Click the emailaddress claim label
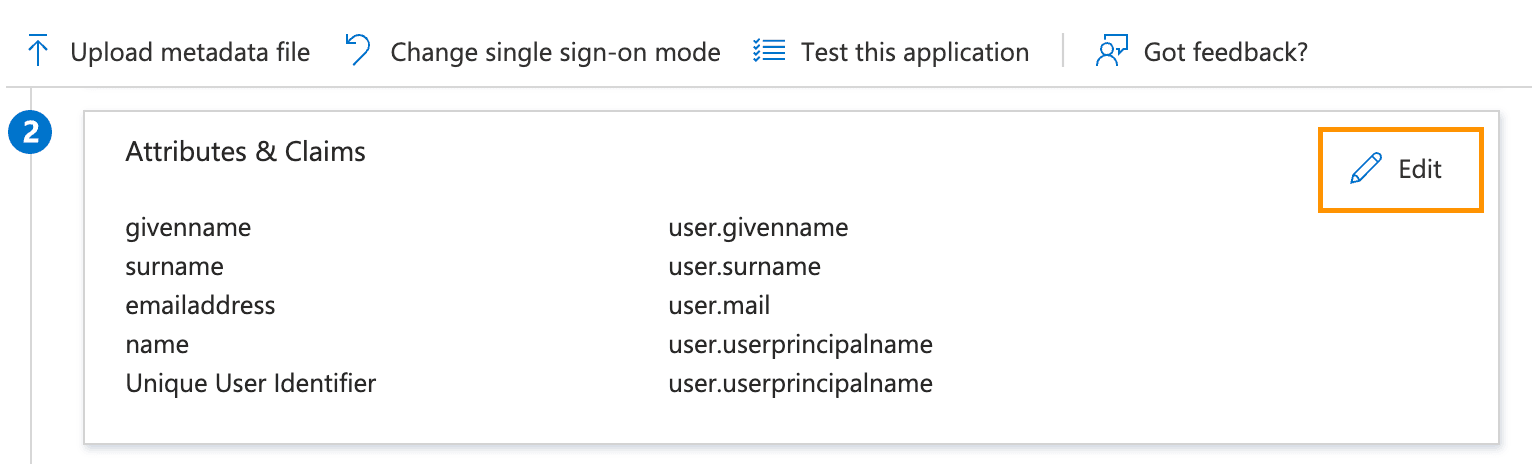The height and width of the screenshot is (464, 1532). point(200,305)
